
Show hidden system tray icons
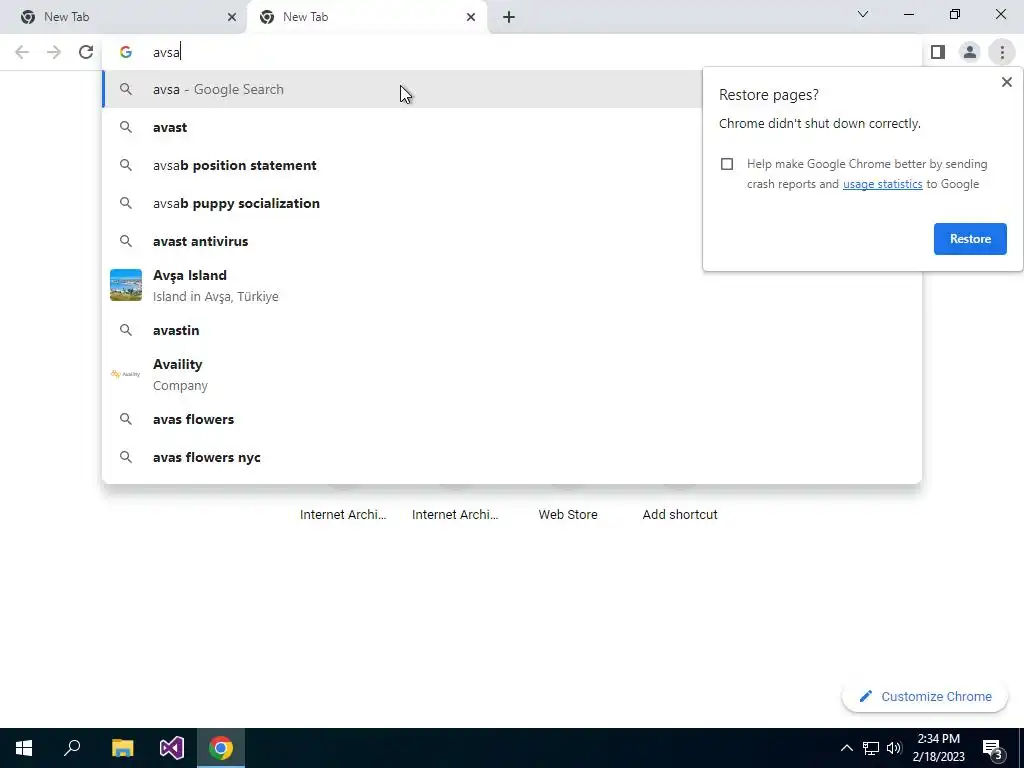coord(846,748)
